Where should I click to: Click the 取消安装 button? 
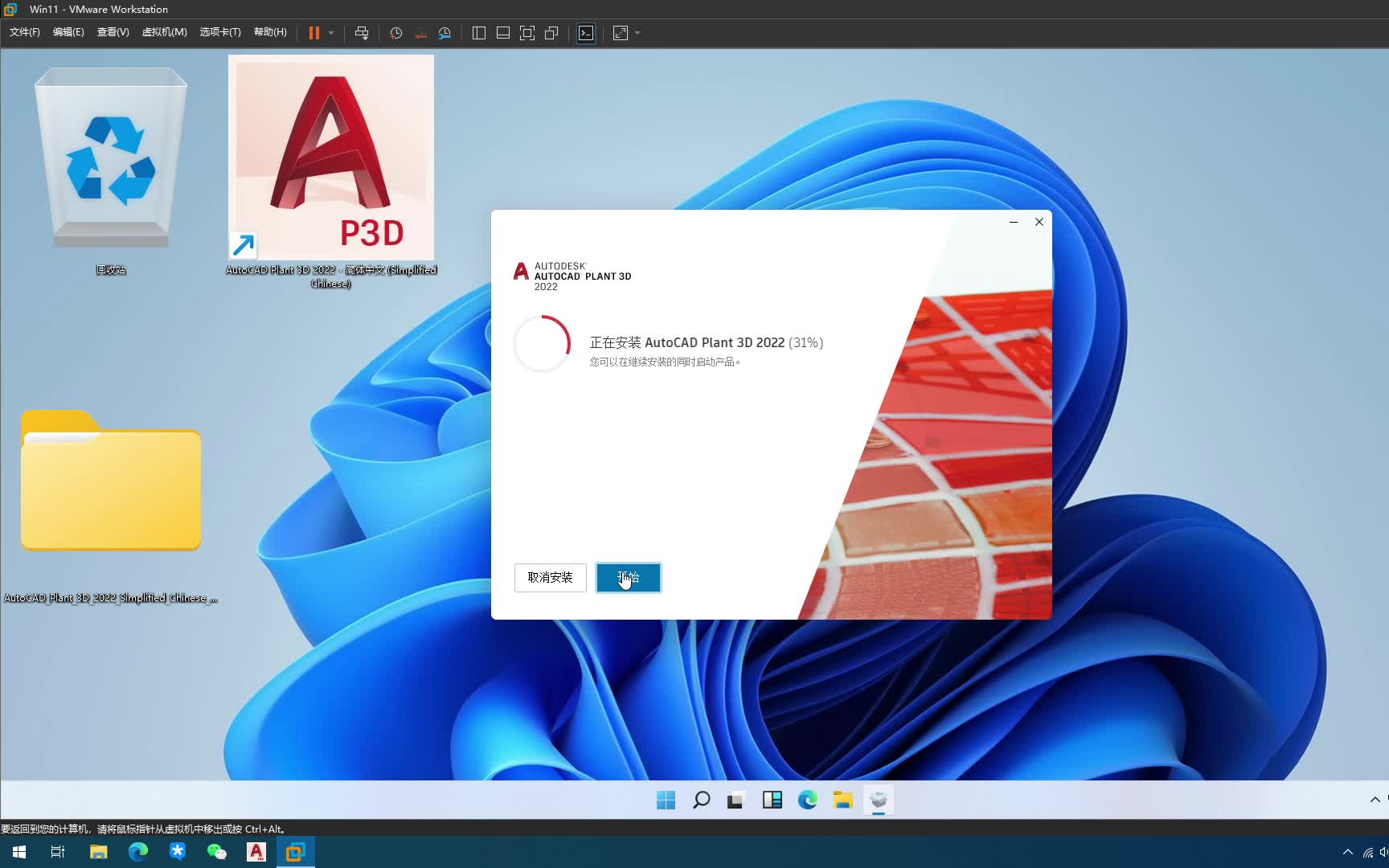pos(550,577)
